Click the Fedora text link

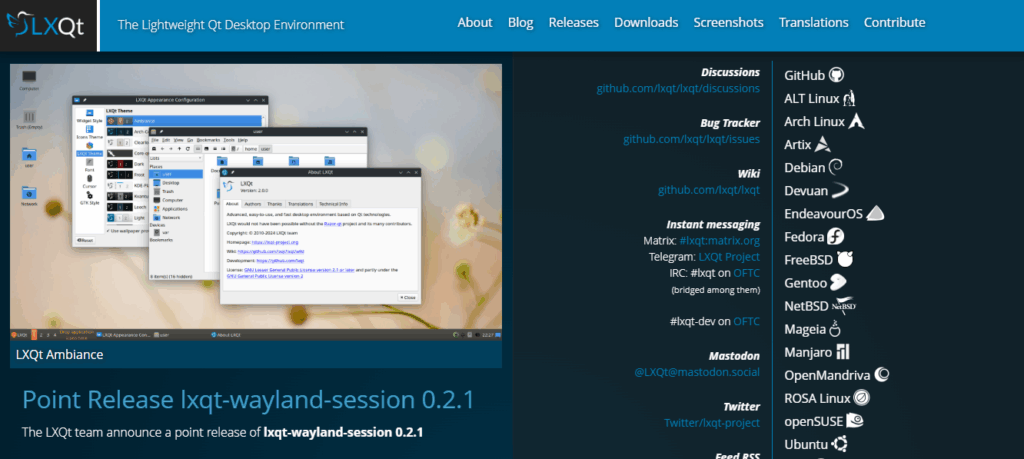click(x=804, y=237)
